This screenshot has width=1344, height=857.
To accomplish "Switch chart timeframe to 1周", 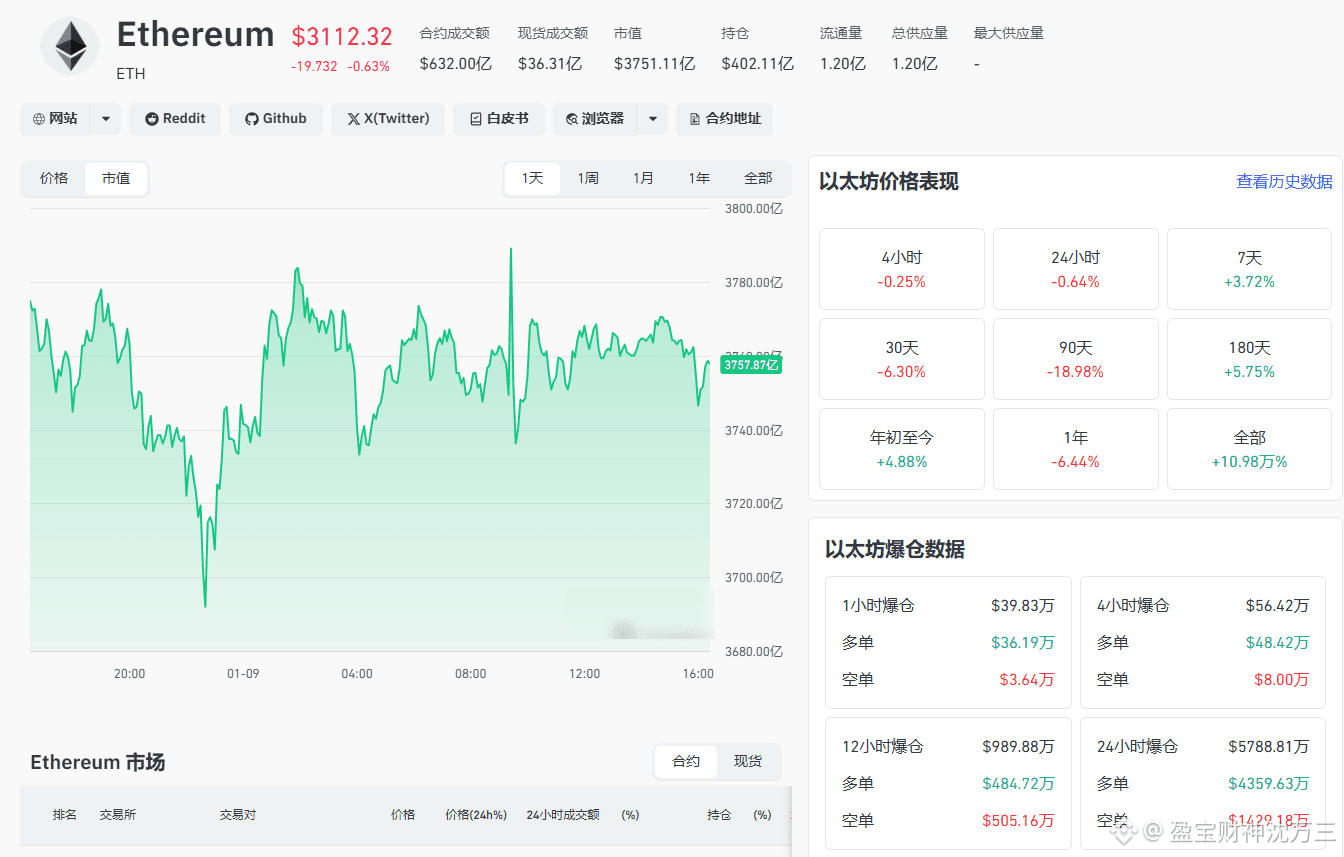I will click(588, 177).
